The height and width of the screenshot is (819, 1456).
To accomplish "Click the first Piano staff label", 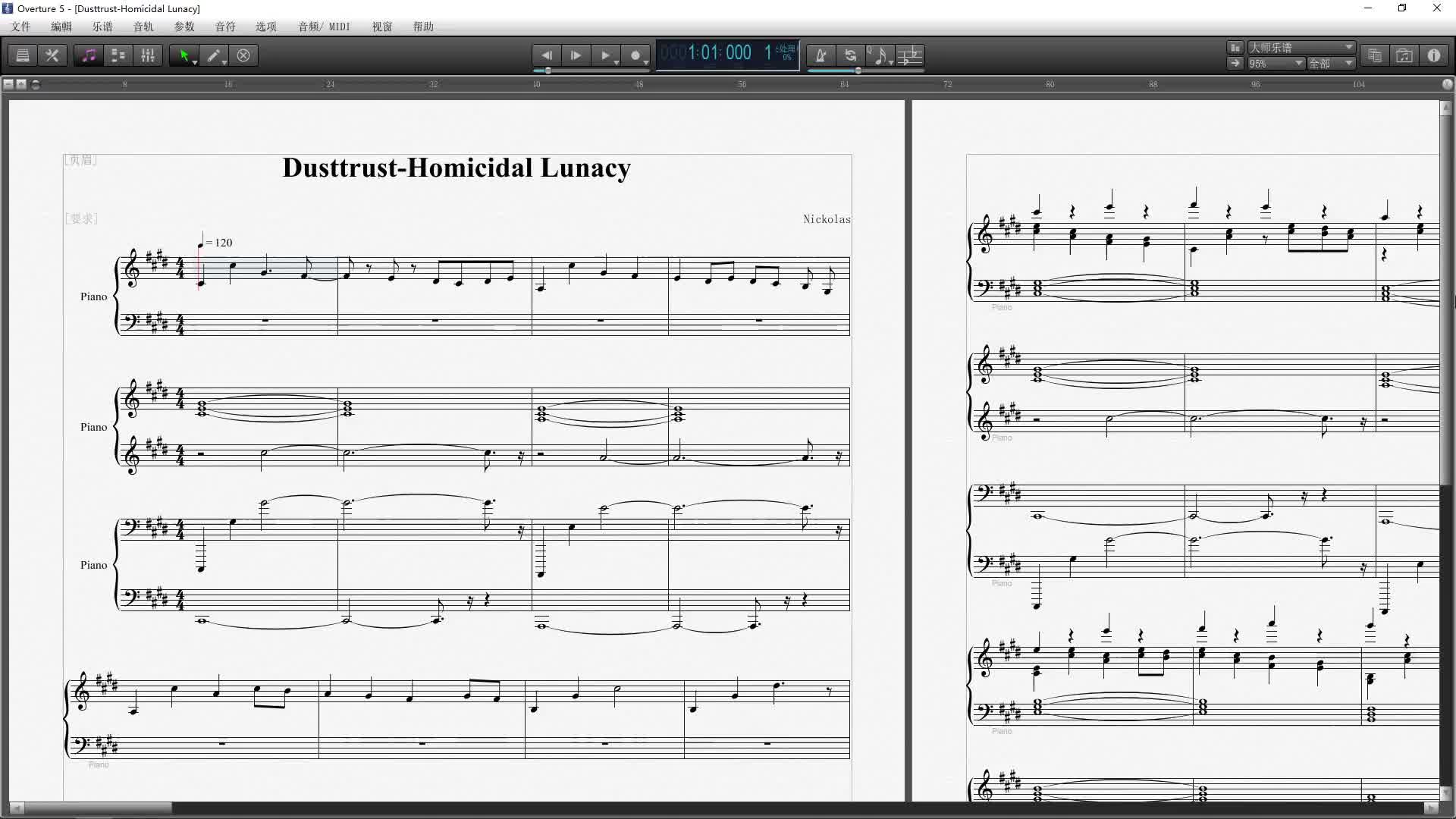I will (94, 297).
